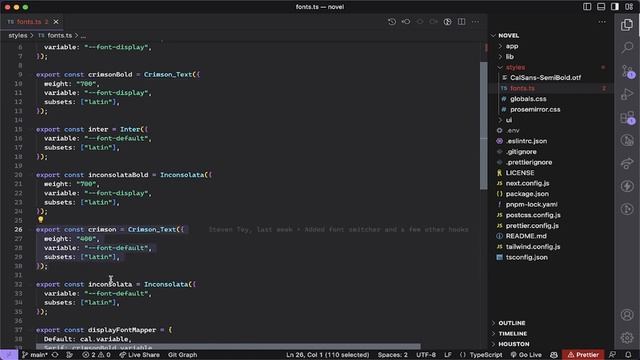Change language mode TypeScript in status bar
Screen dimensions: 640x360
(x=486, y=355)
